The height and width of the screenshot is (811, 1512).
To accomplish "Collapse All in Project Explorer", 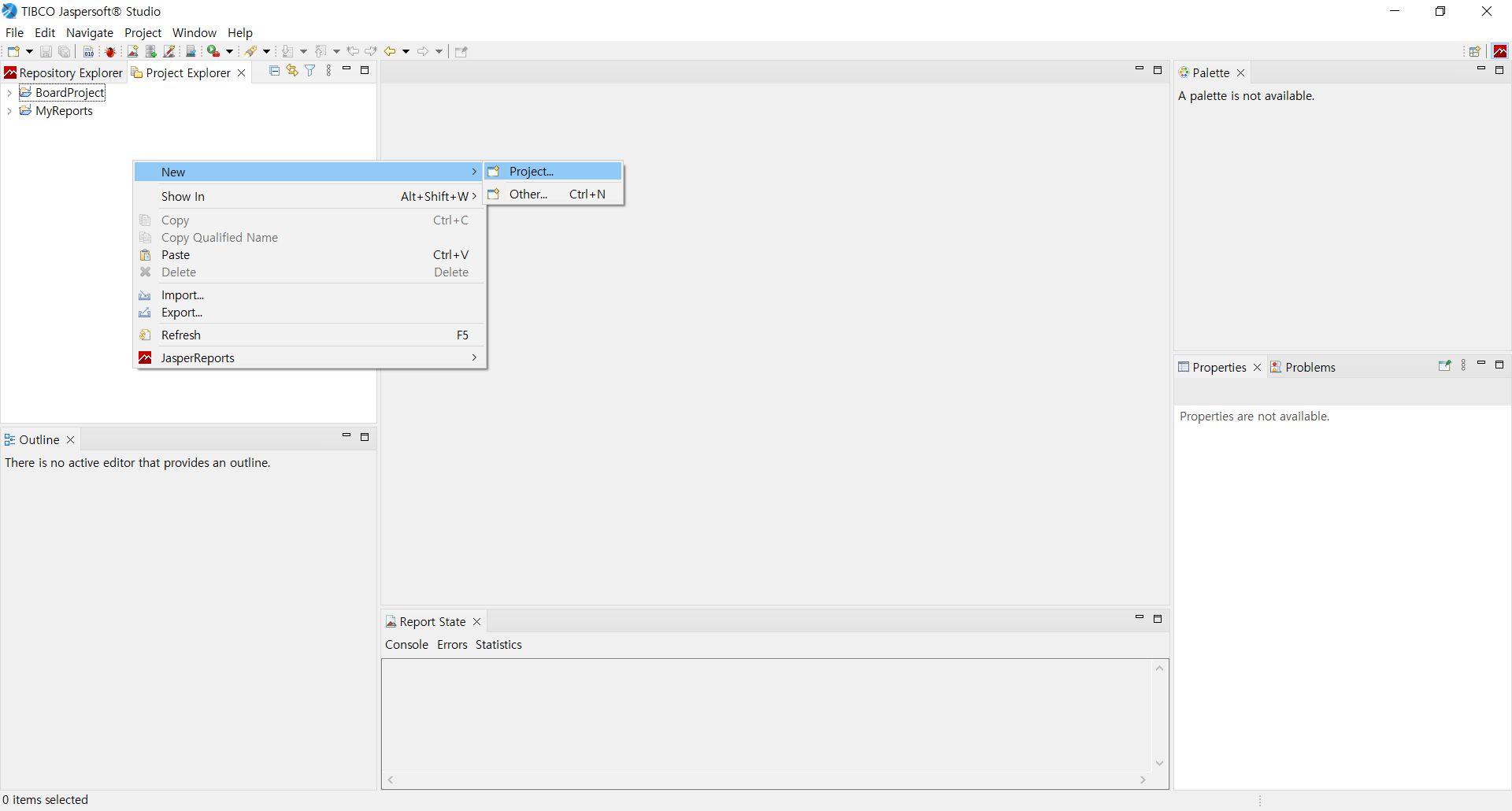I will [274, 71].
